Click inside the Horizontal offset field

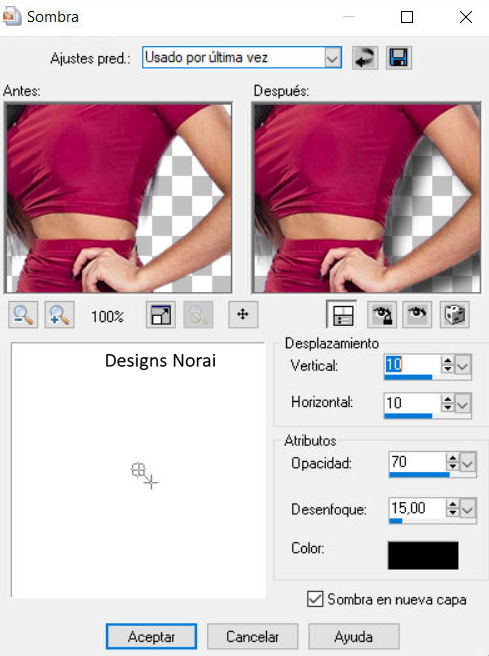[412, 403]
